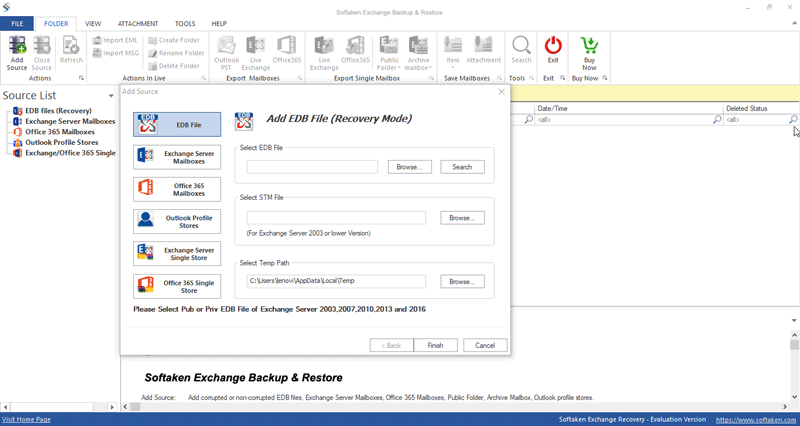Click the Deleted Status column header

pos(762,108)
